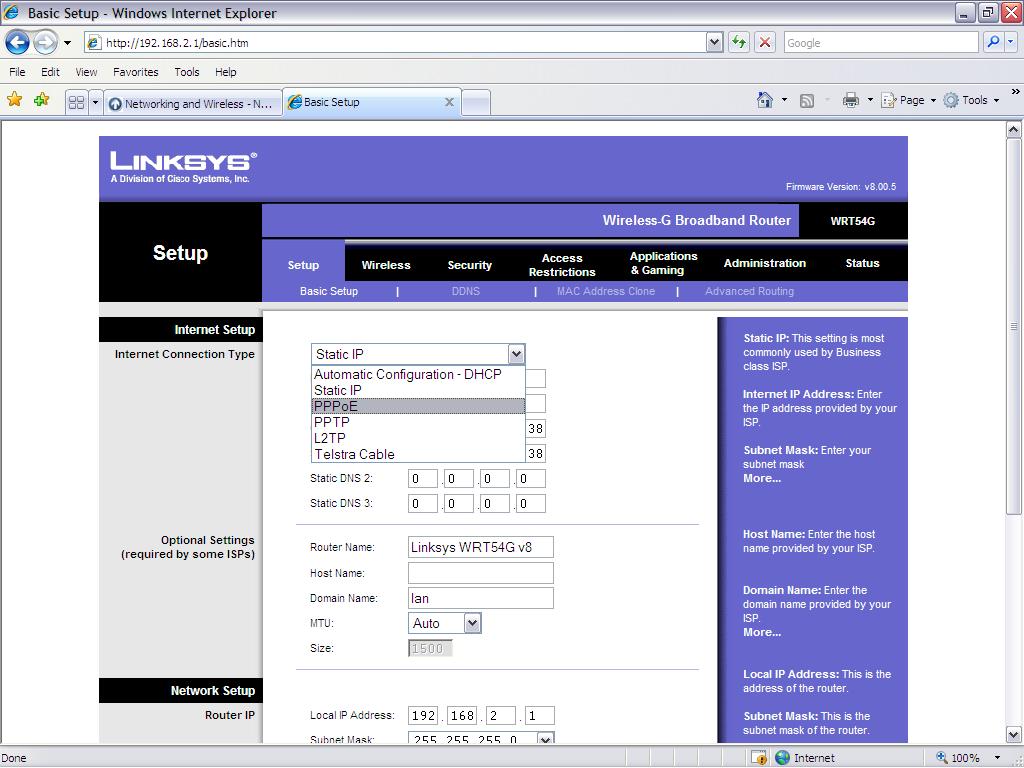Open the Tools menu in menu bar
1024x768 pixels.
coord(187,72)
